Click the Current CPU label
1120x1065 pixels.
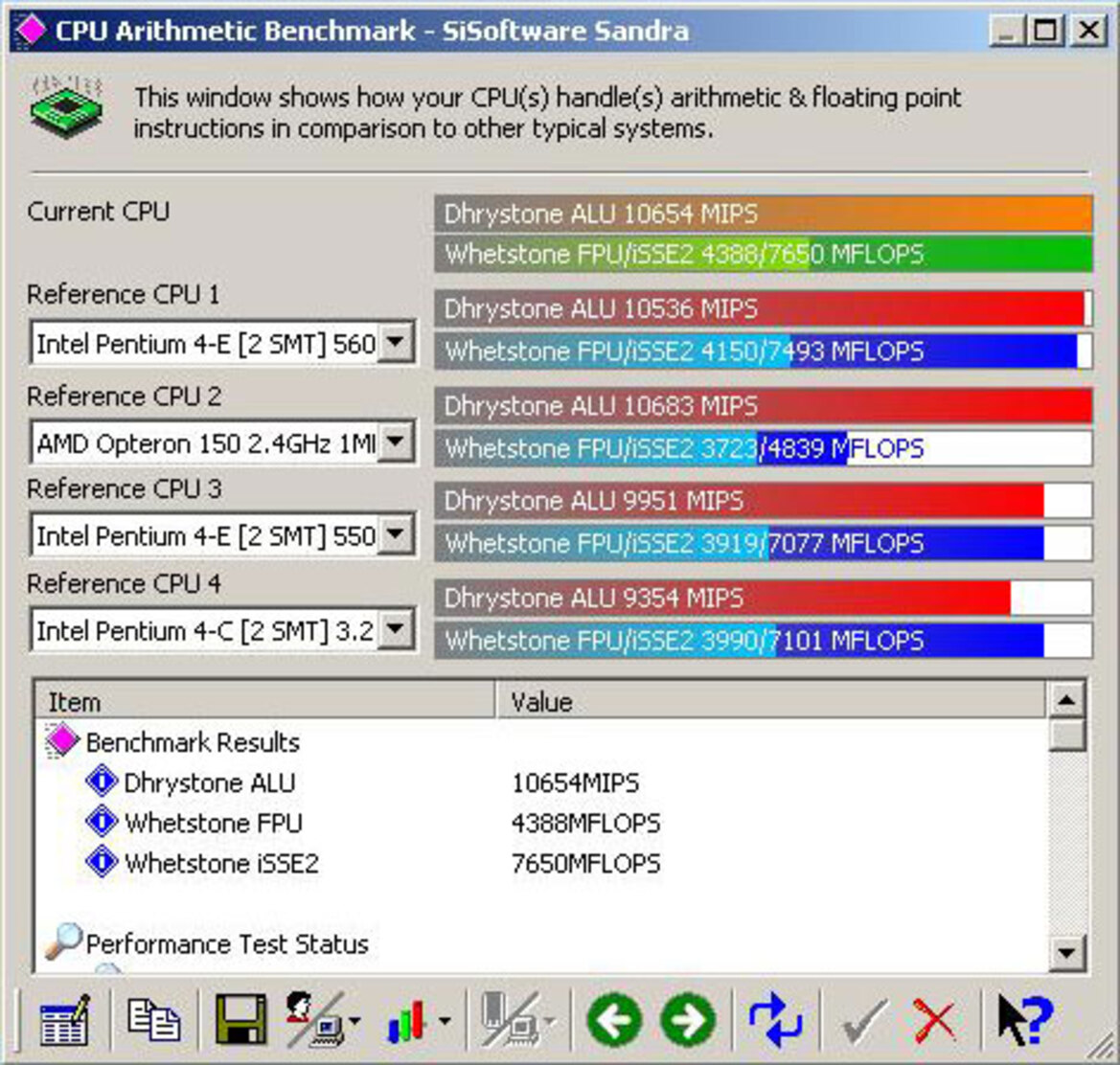coord(99,212)
